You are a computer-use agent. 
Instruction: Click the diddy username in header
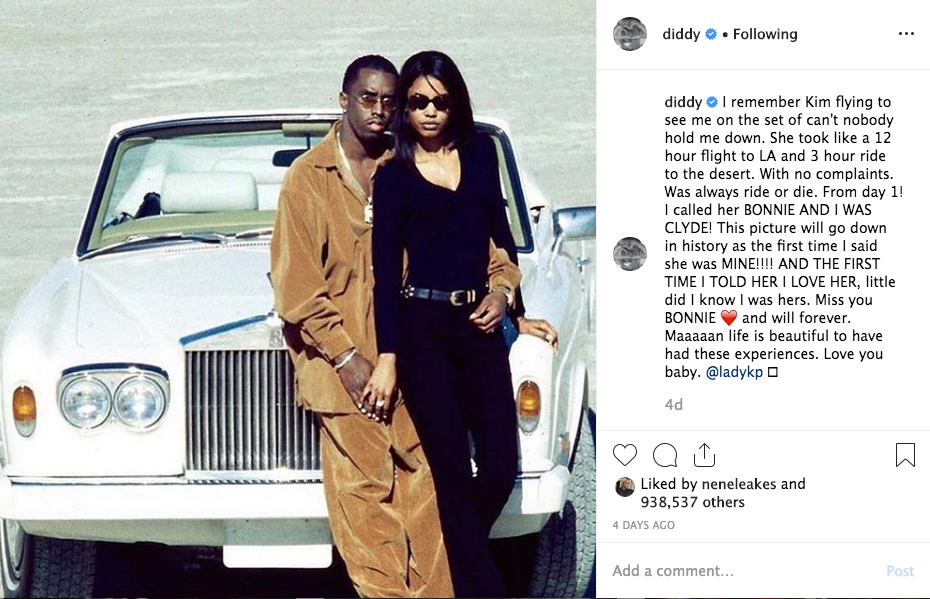coord(681,34)
